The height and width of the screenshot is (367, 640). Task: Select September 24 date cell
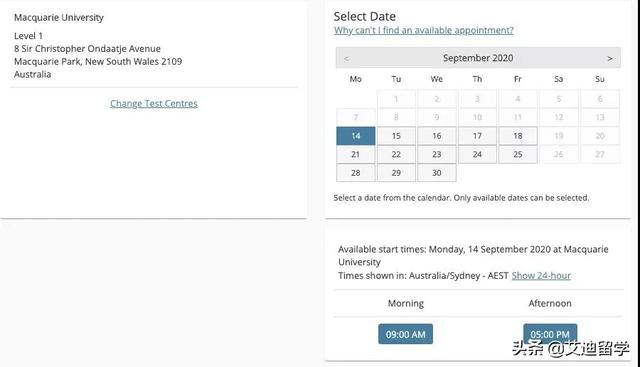(x=477, y=154)
